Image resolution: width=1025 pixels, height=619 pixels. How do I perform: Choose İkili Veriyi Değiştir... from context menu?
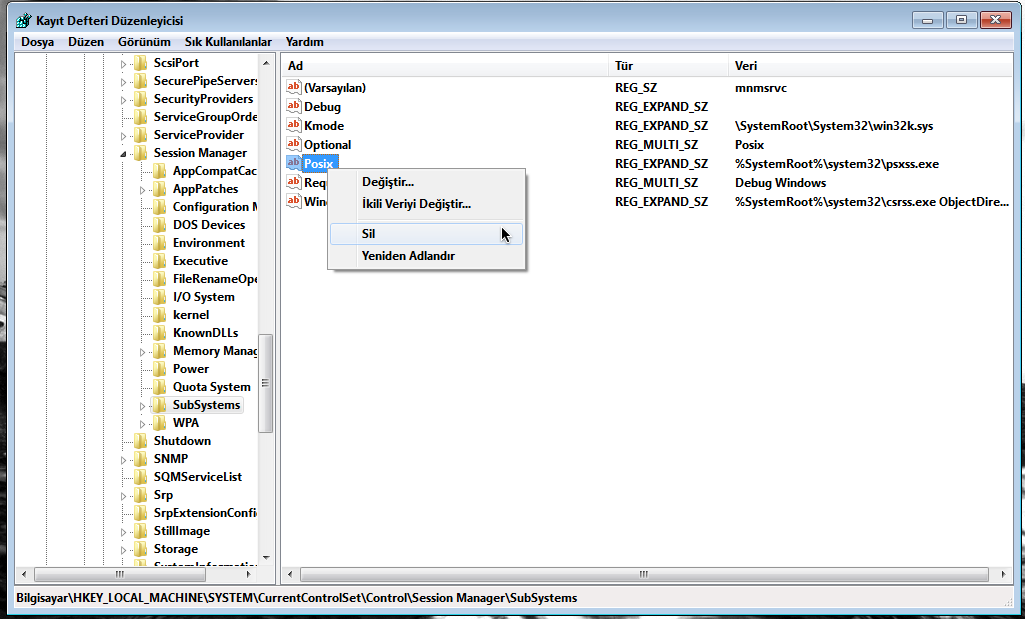(x=426, y=204)
